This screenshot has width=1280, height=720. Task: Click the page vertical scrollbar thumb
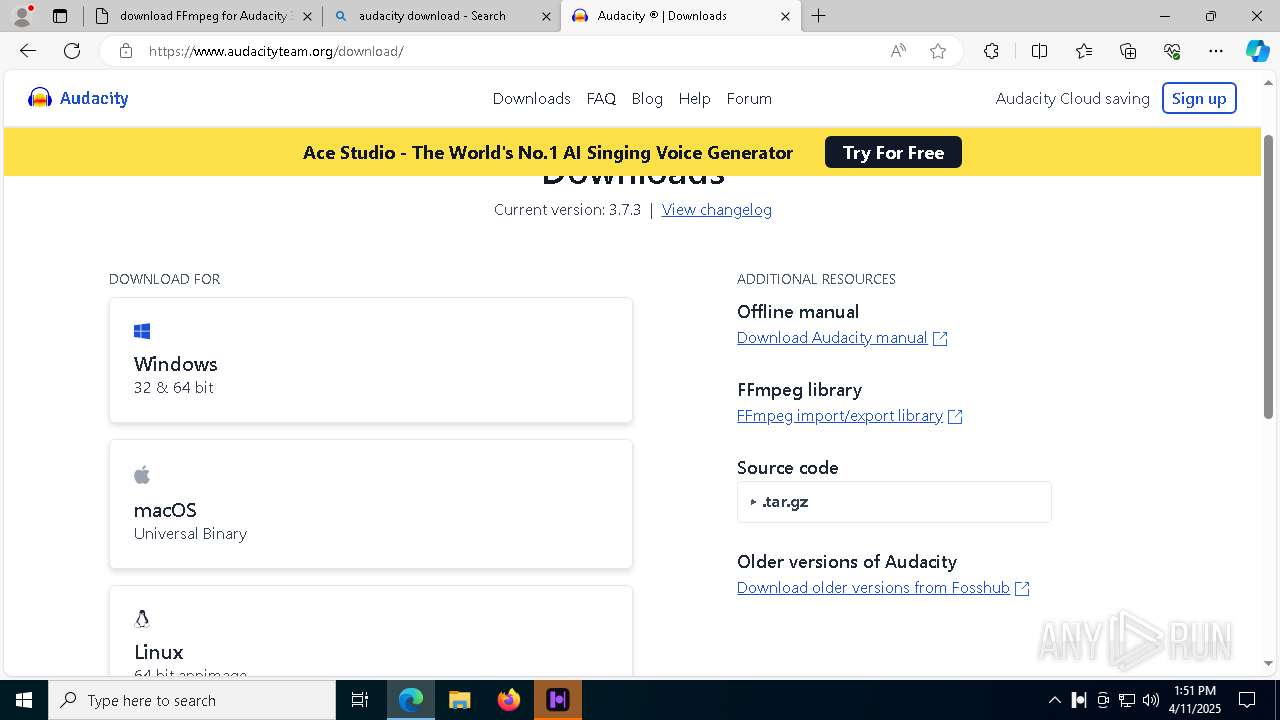[1268, 277]
